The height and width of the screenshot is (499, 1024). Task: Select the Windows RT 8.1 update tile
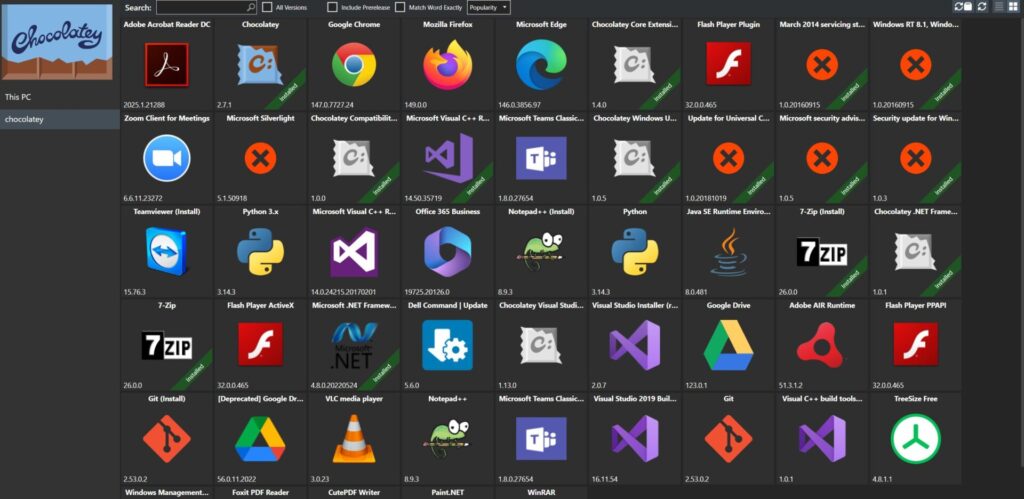[916, 64]
